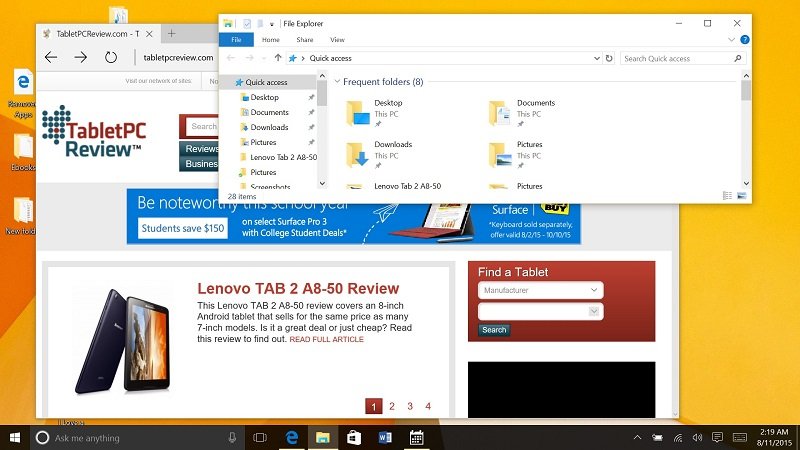The height and width of the screenshot is (450, 800).
Task: Open the View ribbon tab
Action: (337, 40)
